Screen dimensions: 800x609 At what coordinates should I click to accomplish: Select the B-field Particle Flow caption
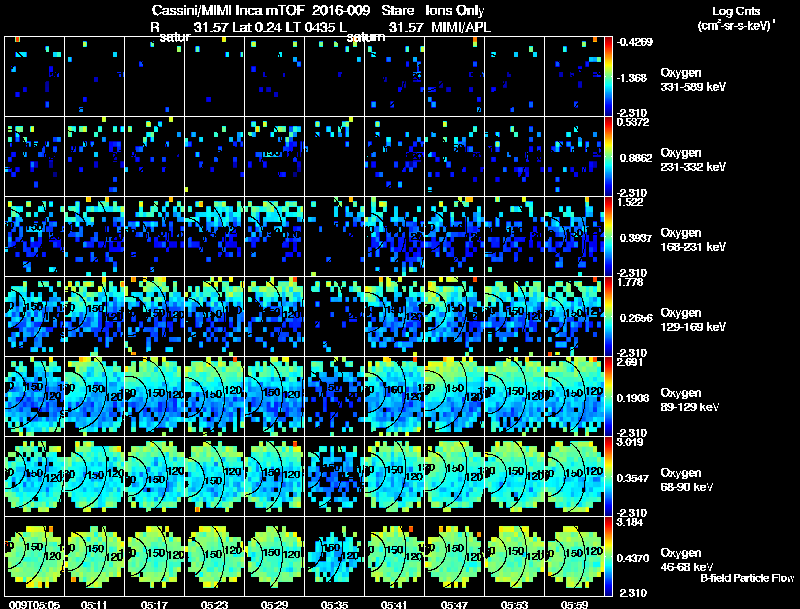click(747, 578)
